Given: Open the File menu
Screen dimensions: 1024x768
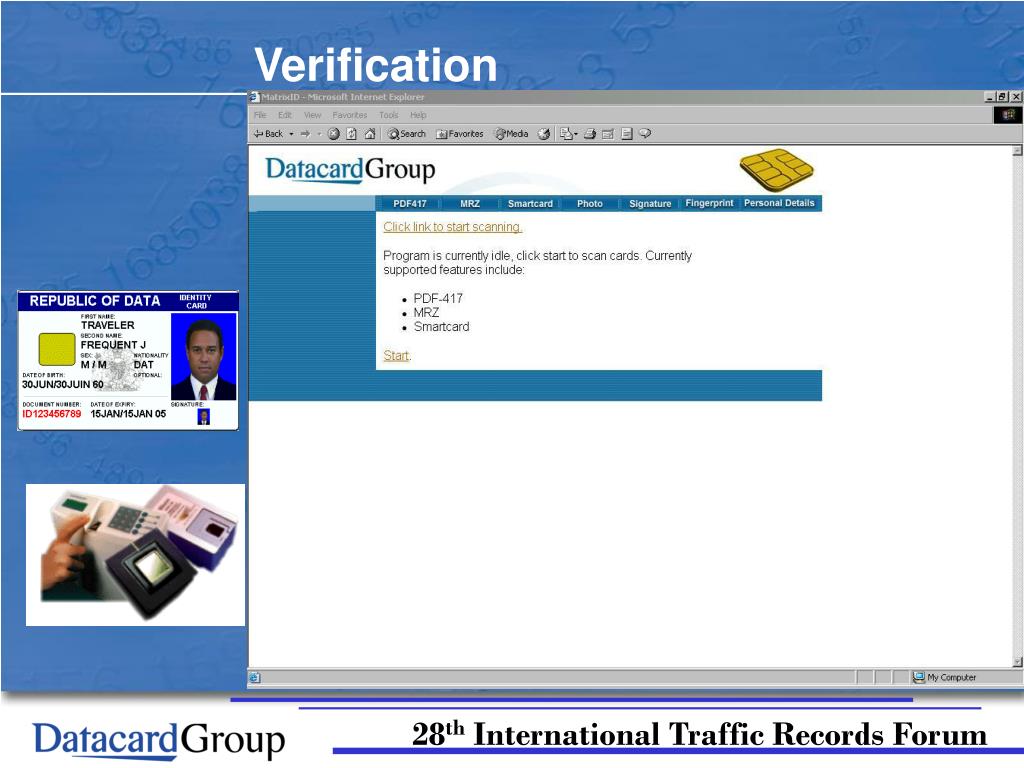Looking at the screenshot, I should [x=260, y=115].
